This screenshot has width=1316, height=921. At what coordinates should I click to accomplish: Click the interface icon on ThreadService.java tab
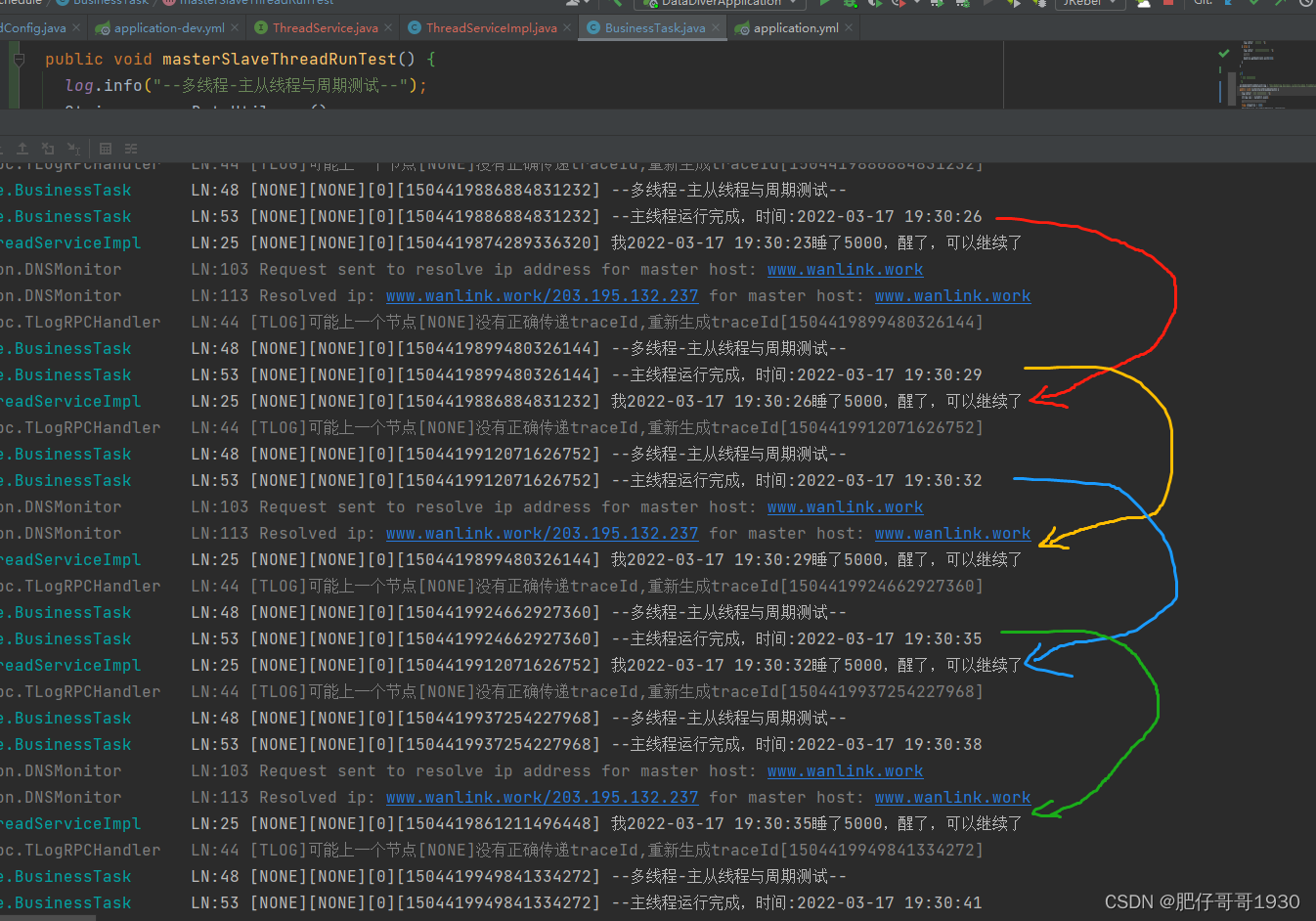tap(261, 28)
